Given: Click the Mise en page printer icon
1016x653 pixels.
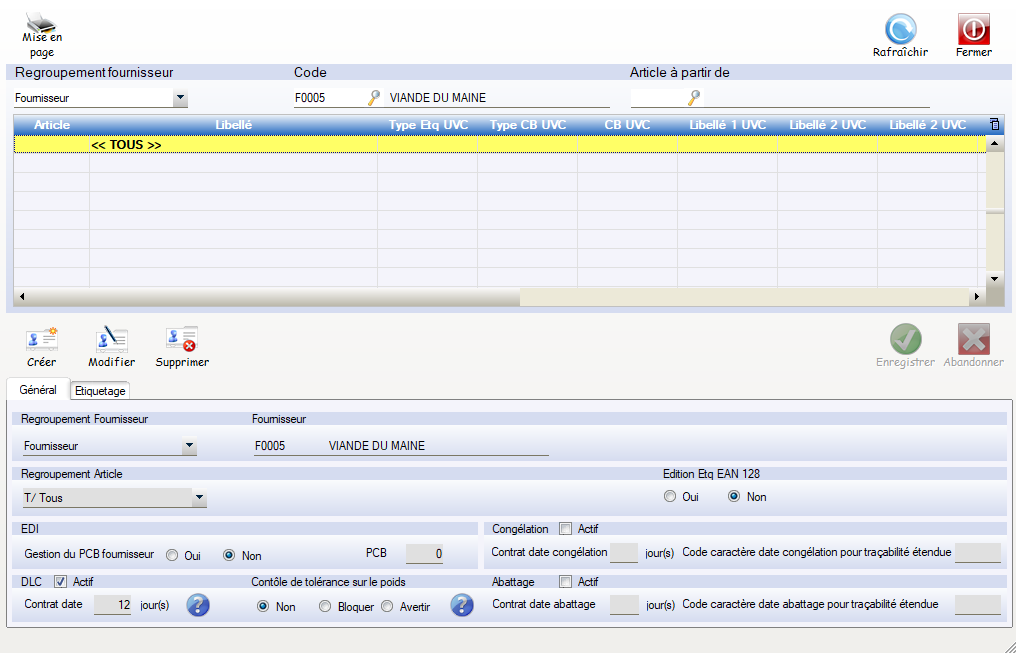Looking at the screenshot, I should (41, 21).
